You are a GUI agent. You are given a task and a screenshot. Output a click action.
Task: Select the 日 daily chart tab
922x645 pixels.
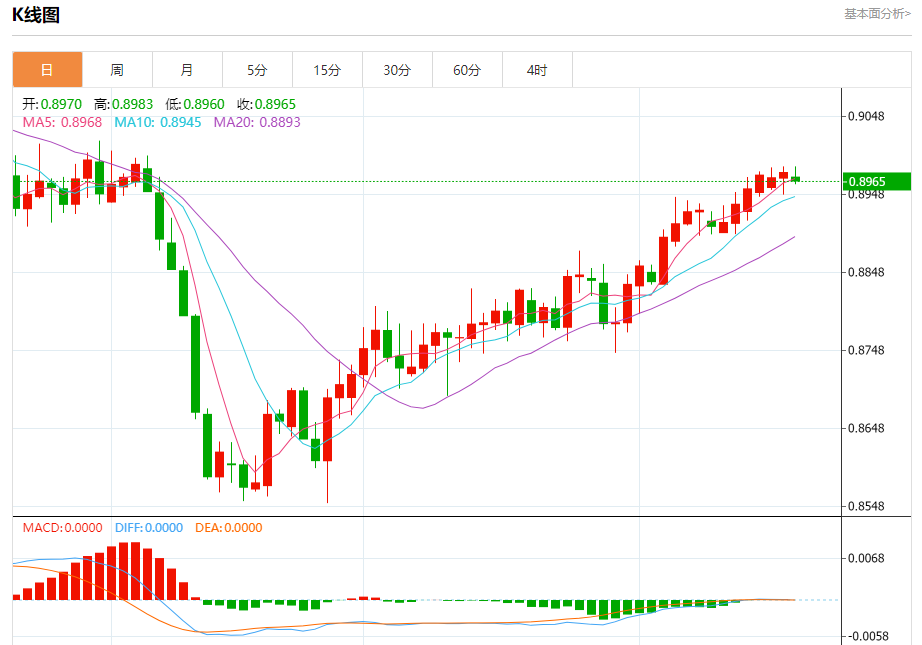point(47,70)
